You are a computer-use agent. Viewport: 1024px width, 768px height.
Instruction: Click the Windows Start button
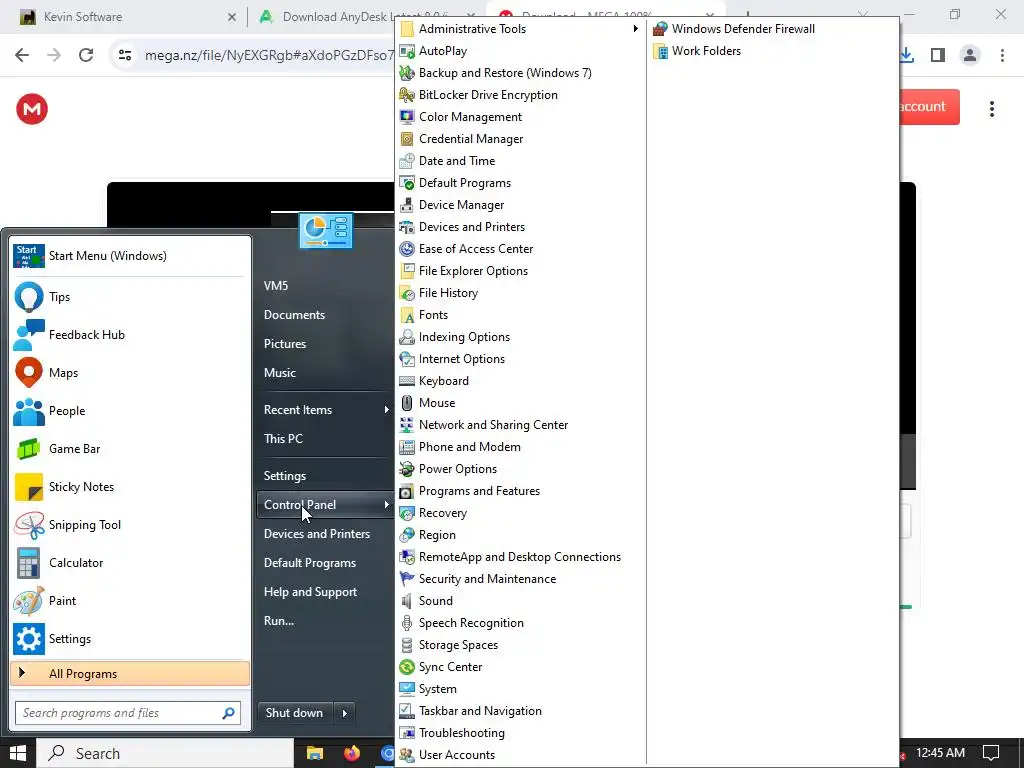tap(18, 754)
